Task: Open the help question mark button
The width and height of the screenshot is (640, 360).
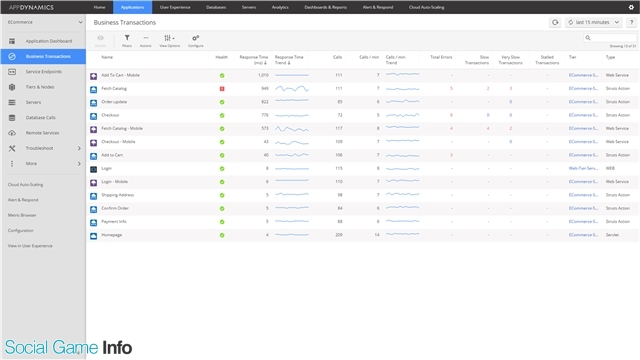Action: click(x=631, y=22)
